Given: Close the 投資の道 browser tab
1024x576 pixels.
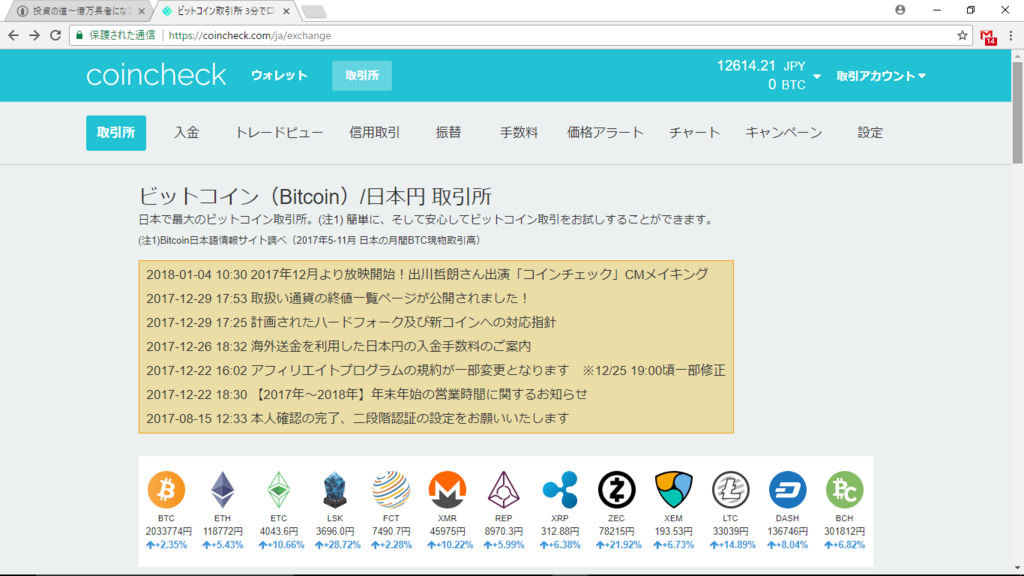Looking at the screenshot, I should (142, 11).
